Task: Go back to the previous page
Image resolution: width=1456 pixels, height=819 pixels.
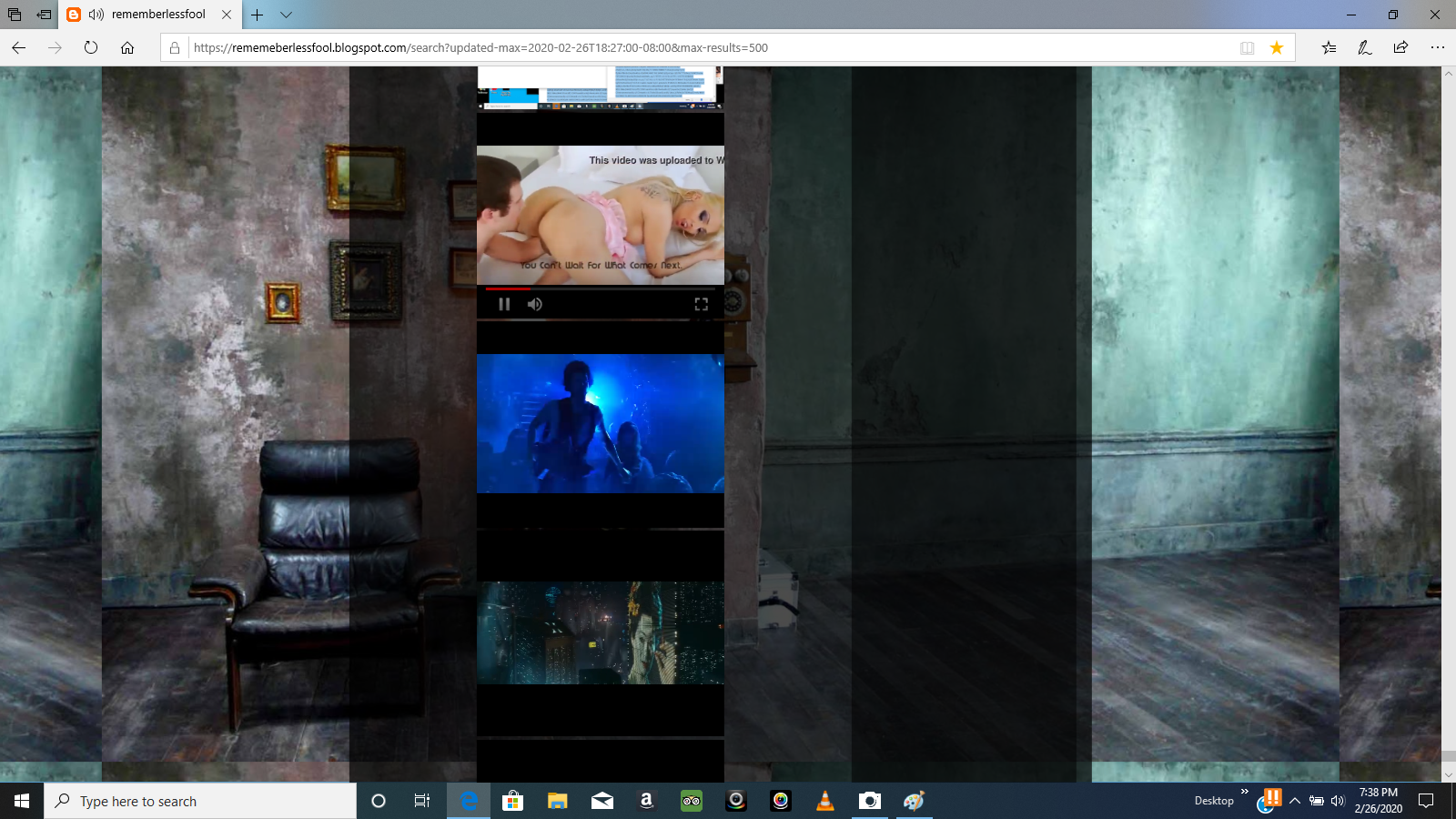Action: tap(19, 47)
